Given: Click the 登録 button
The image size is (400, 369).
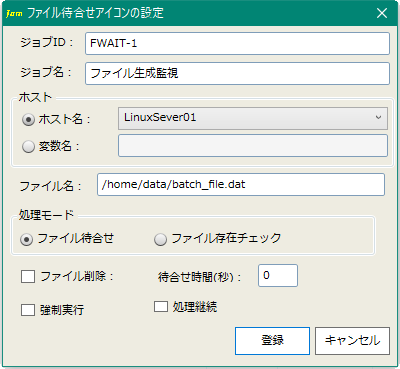Looking at the screenshot, I should (x=272, y=341).
